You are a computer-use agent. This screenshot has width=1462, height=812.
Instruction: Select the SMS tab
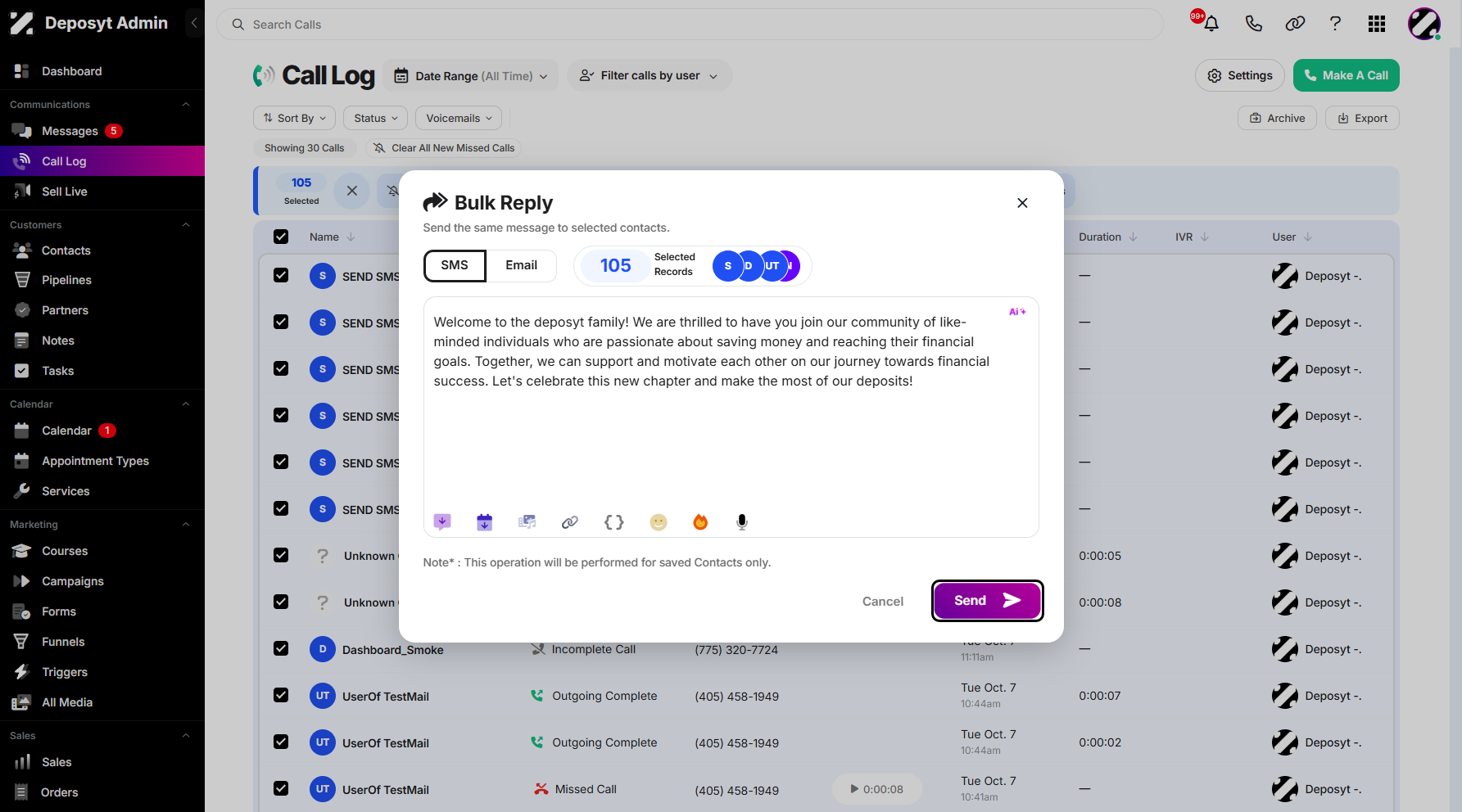[x=455, y=265]
